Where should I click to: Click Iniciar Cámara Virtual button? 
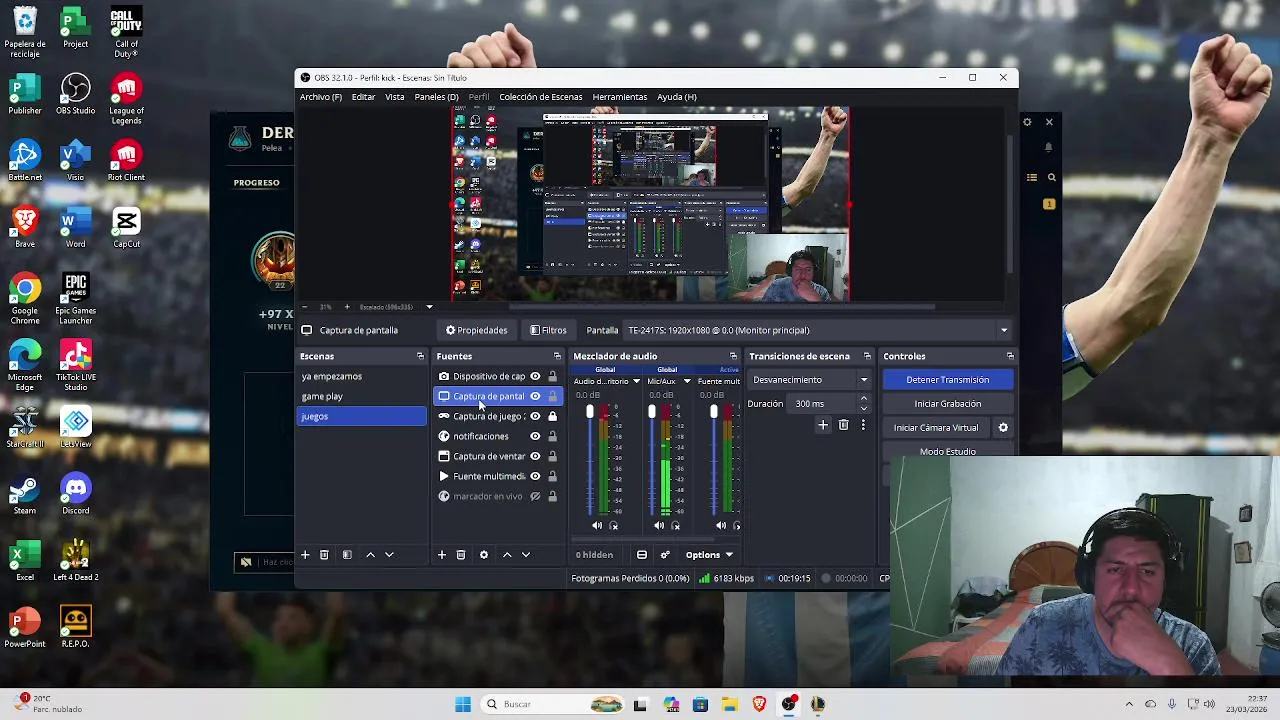coord(936,428)
